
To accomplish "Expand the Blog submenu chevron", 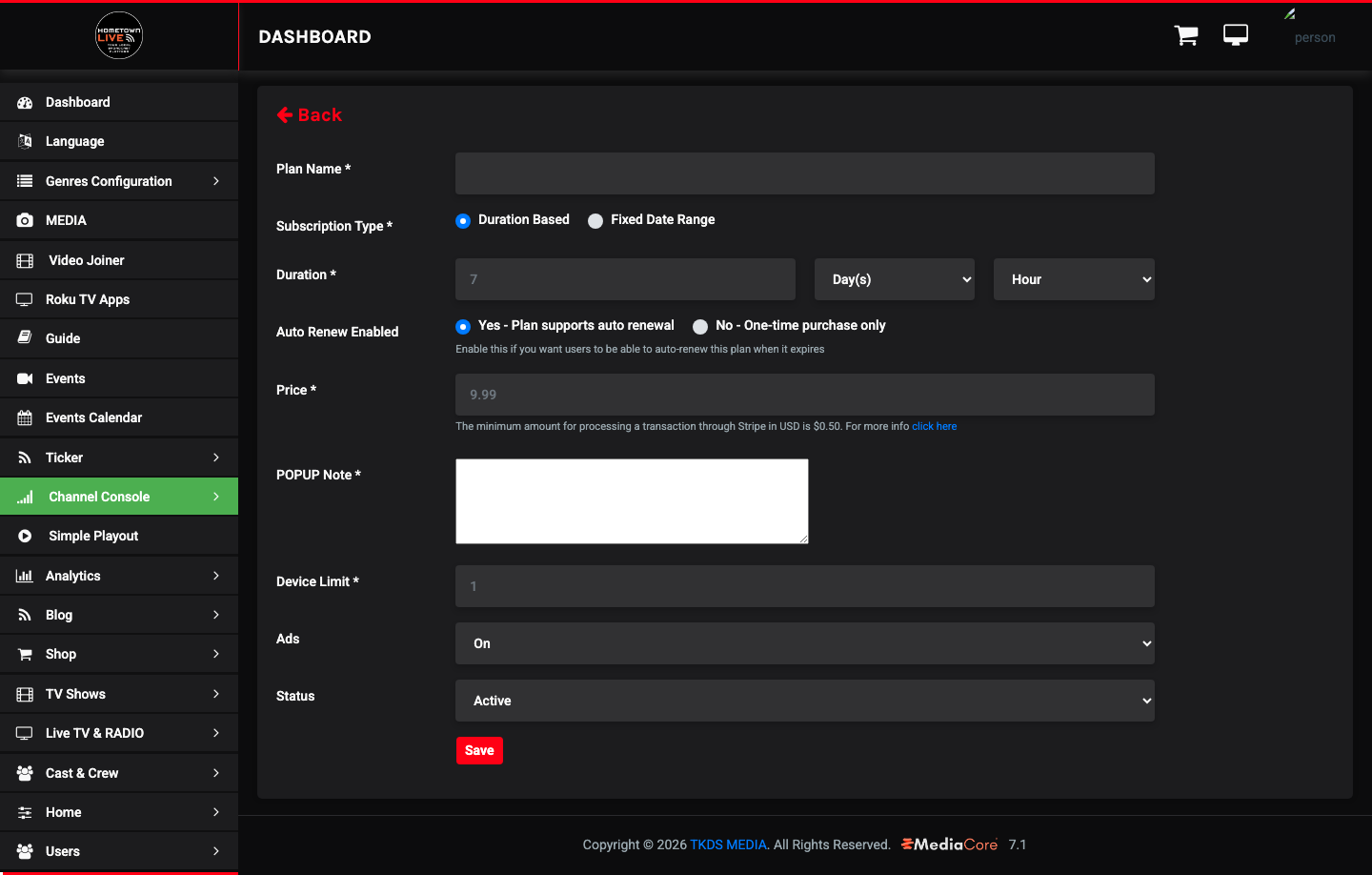I will 216,615.
